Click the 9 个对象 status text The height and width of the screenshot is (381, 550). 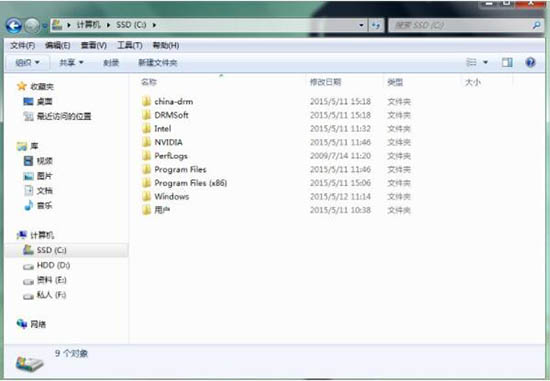pos(71,353)
